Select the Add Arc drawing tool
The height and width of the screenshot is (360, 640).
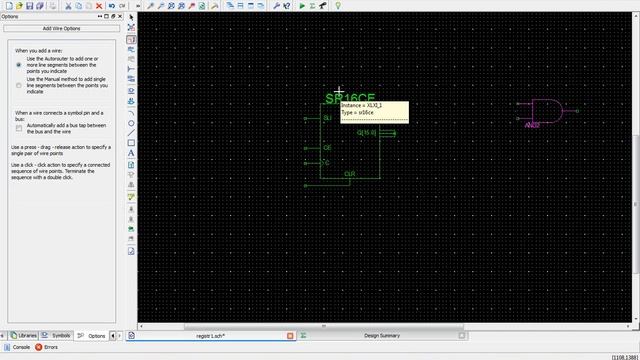131,113
